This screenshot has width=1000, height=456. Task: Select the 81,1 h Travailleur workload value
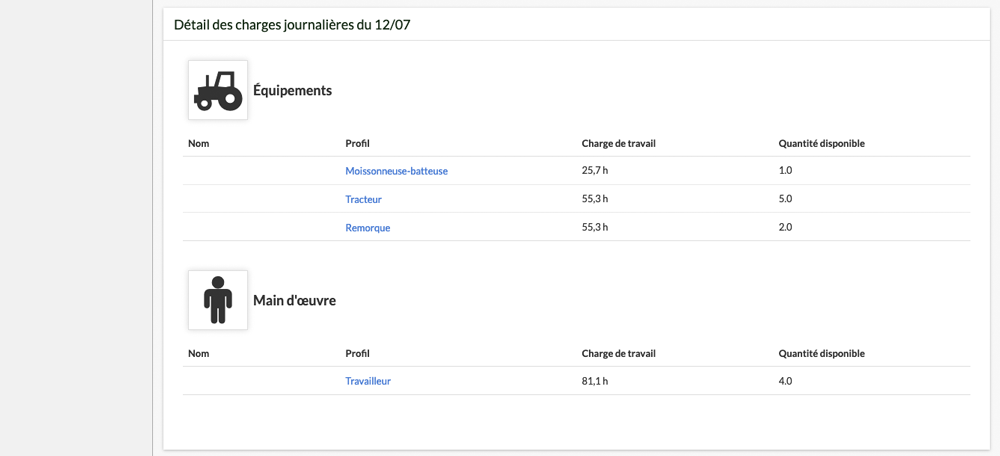click(595, 381)
